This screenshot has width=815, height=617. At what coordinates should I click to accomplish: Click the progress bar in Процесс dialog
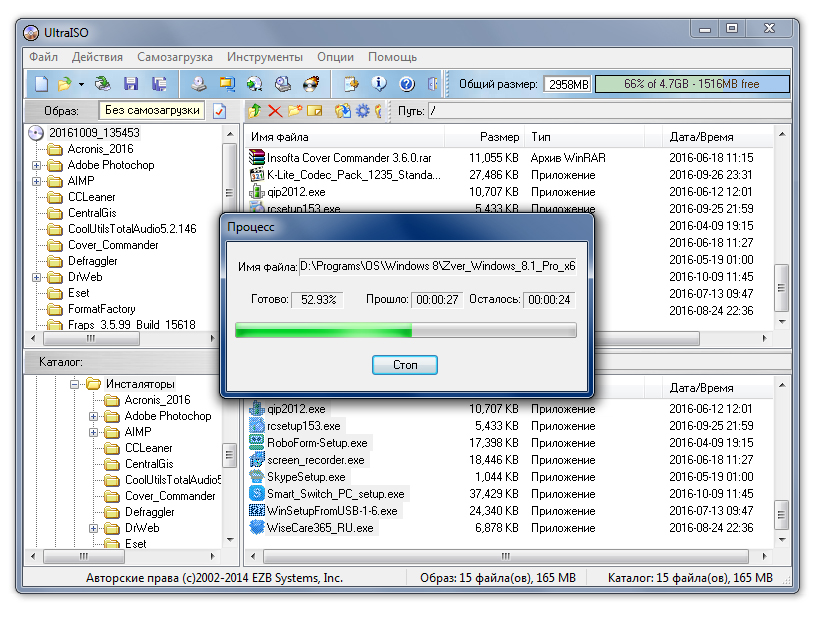click(x=406, y=330)
